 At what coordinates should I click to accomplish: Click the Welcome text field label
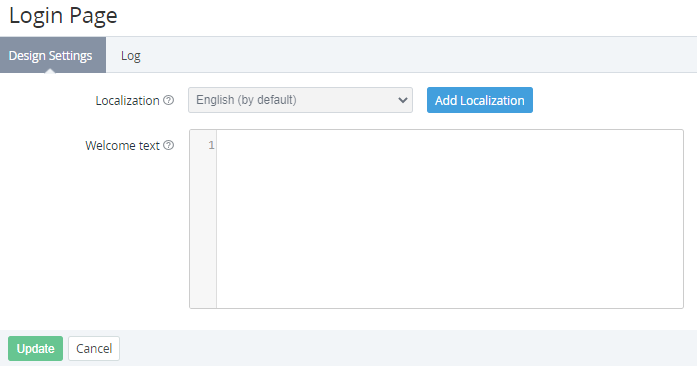click(x=122, y=146)
